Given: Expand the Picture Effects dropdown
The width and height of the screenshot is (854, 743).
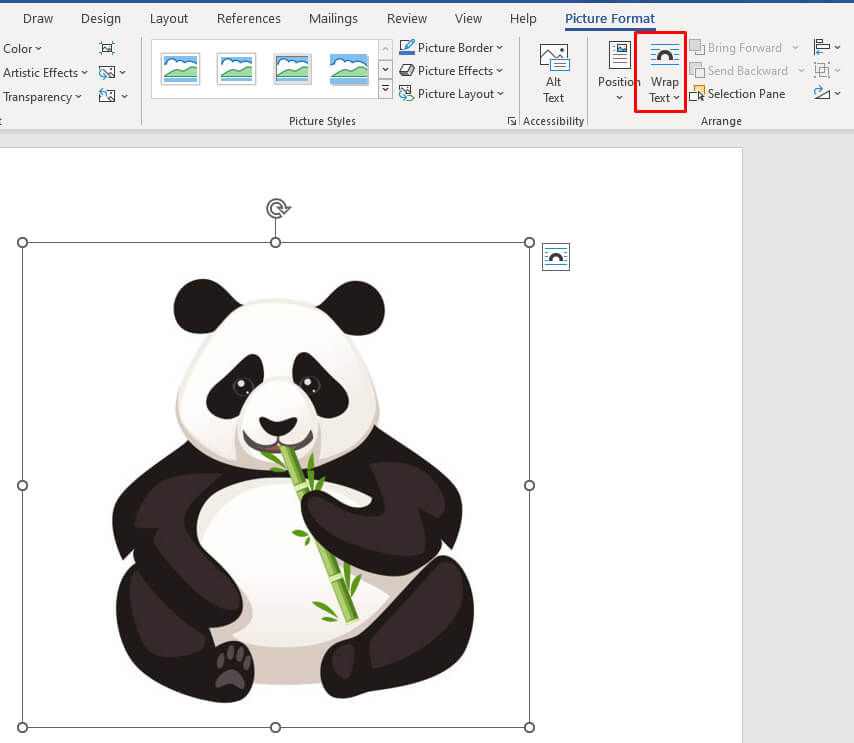Looking at the screenshot, I should click(451, 71).
